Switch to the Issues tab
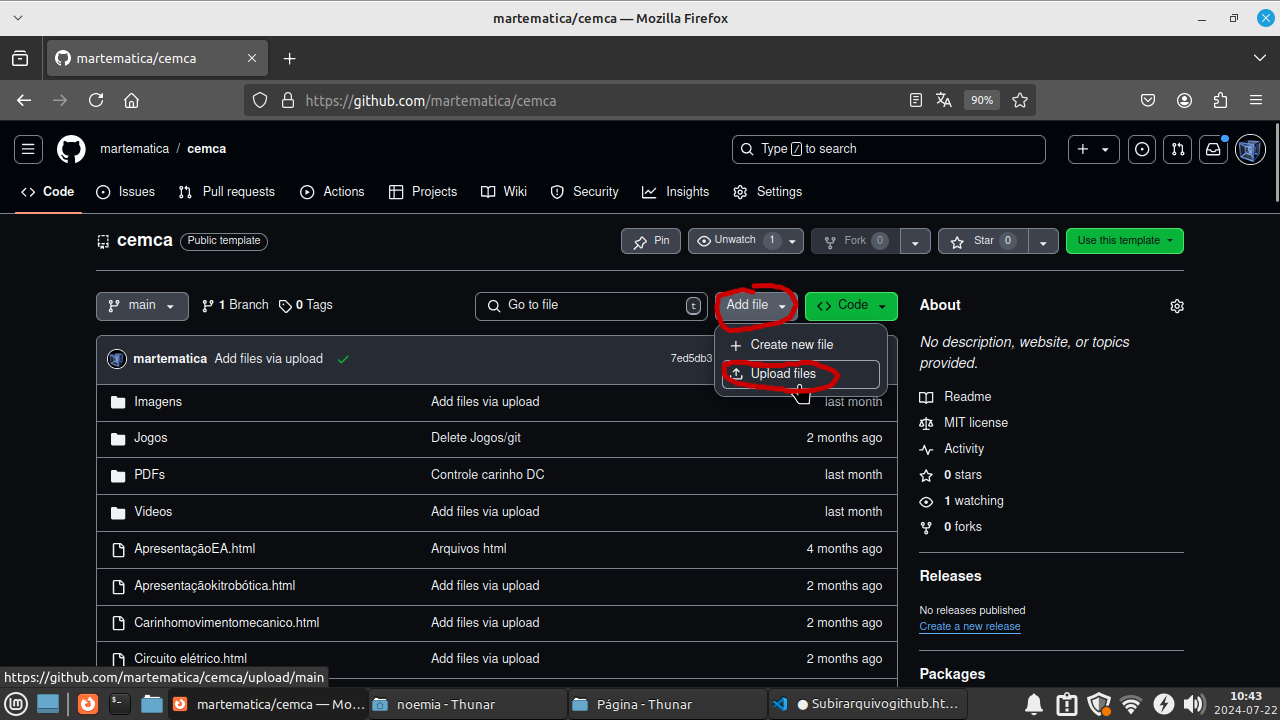1280x720 pixels. tap(125, 192)
